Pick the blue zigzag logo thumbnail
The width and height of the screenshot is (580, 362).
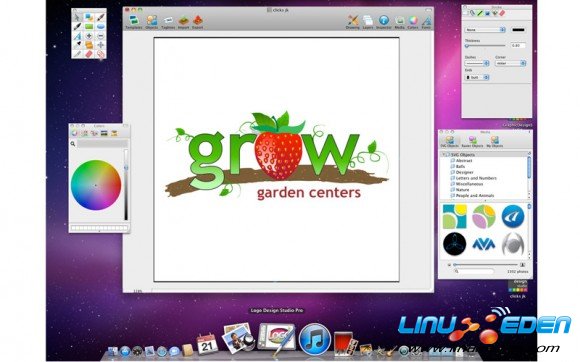click(x=483, y=244)
